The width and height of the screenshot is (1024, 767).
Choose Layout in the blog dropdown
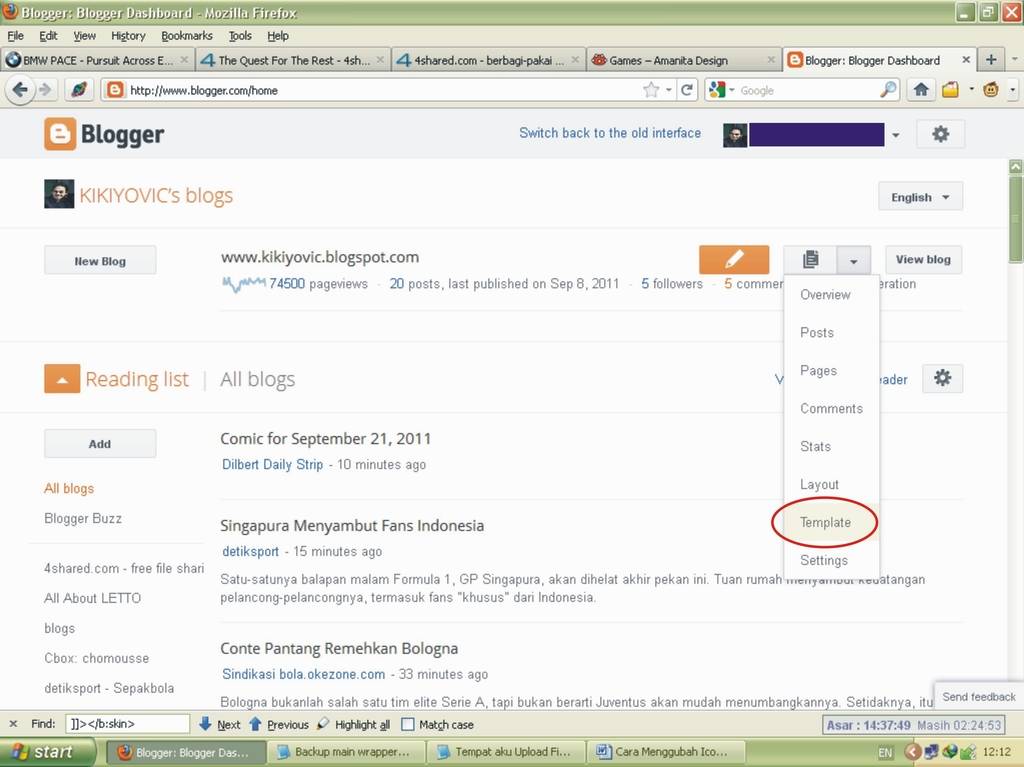[819, 484]
